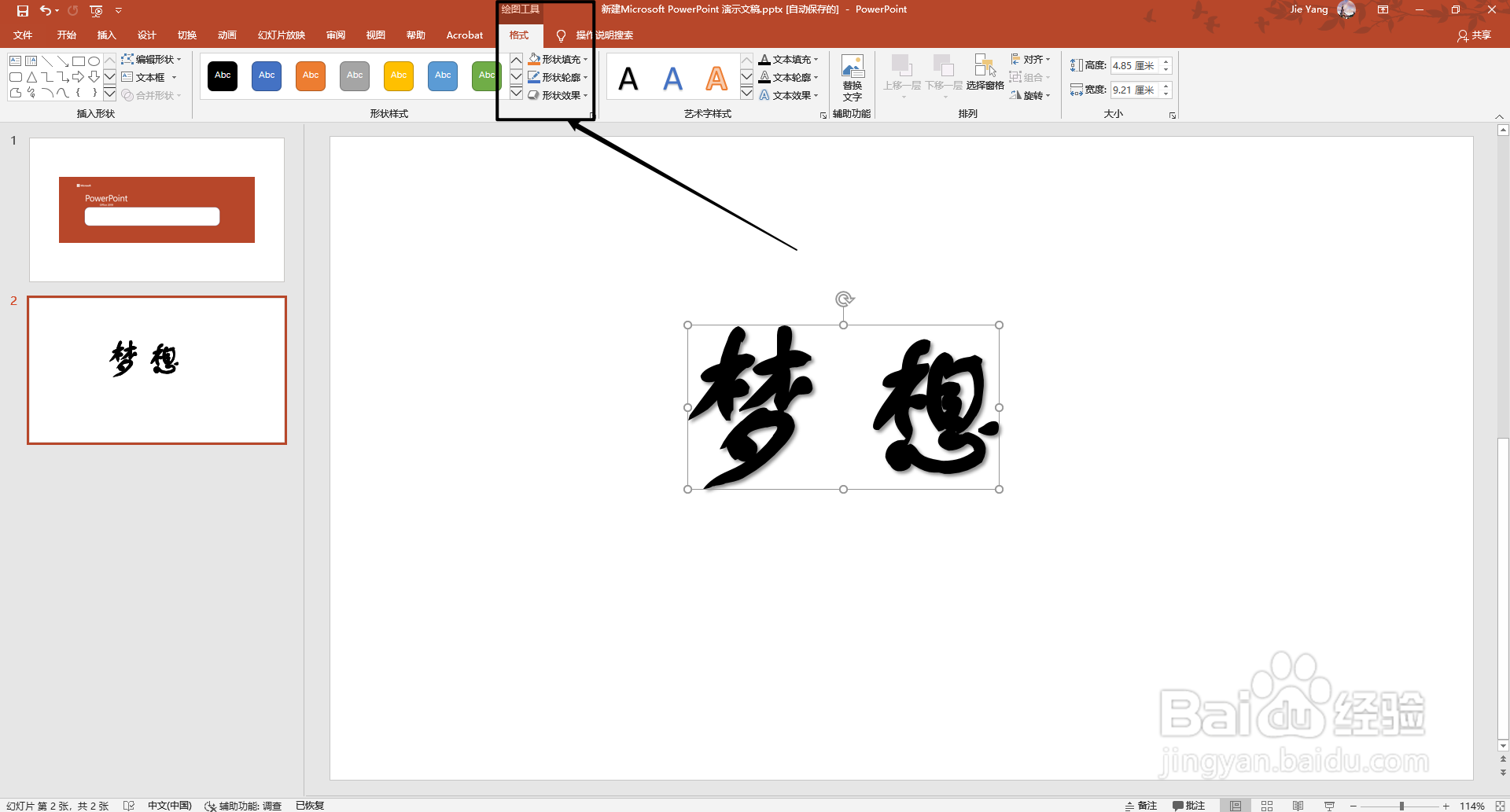The image size is (1510, 812).
Task: Click the Undo arrow icon
Action: pyautogui.click(x=45, y=10)
